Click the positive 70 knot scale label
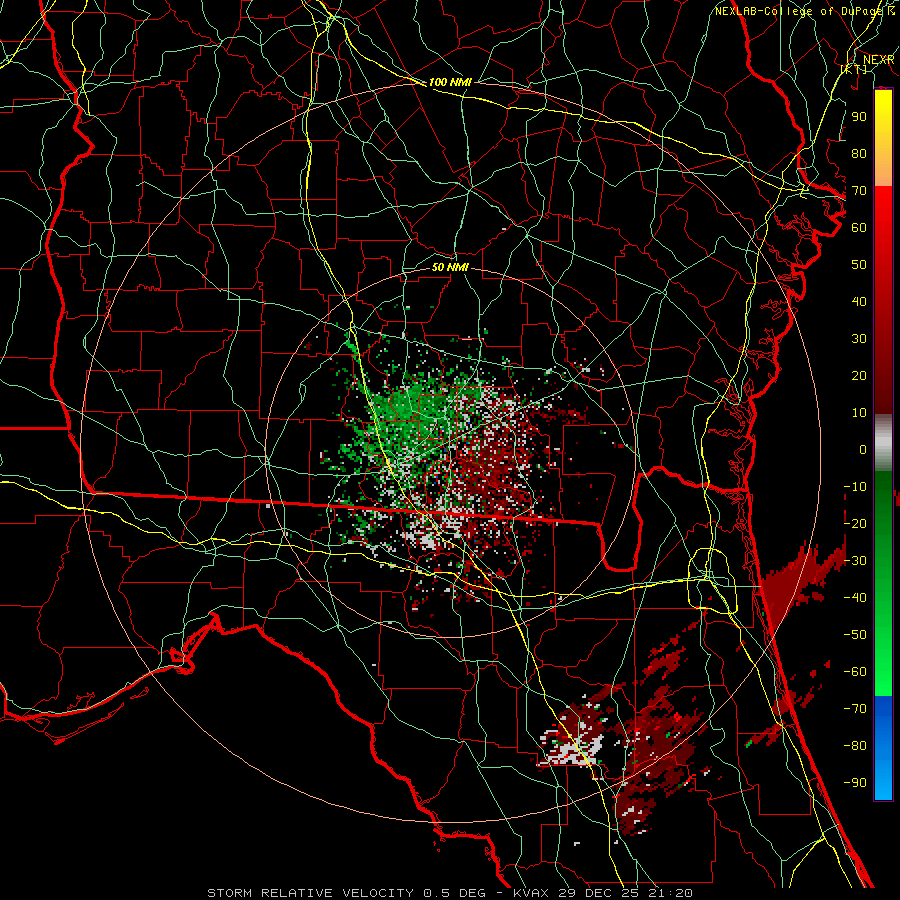900x900 pixels. (x=859, y=190)
